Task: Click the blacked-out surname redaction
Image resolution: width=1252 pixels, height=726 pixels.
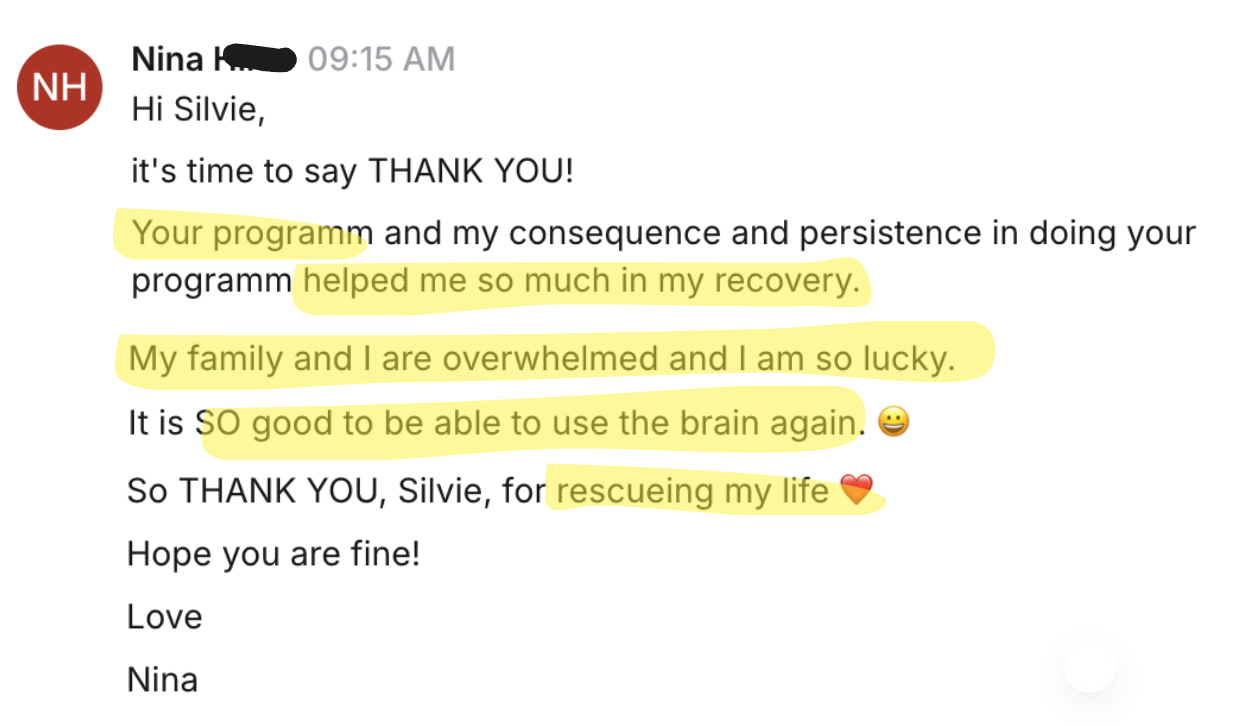Action: (x=254, y=59)
